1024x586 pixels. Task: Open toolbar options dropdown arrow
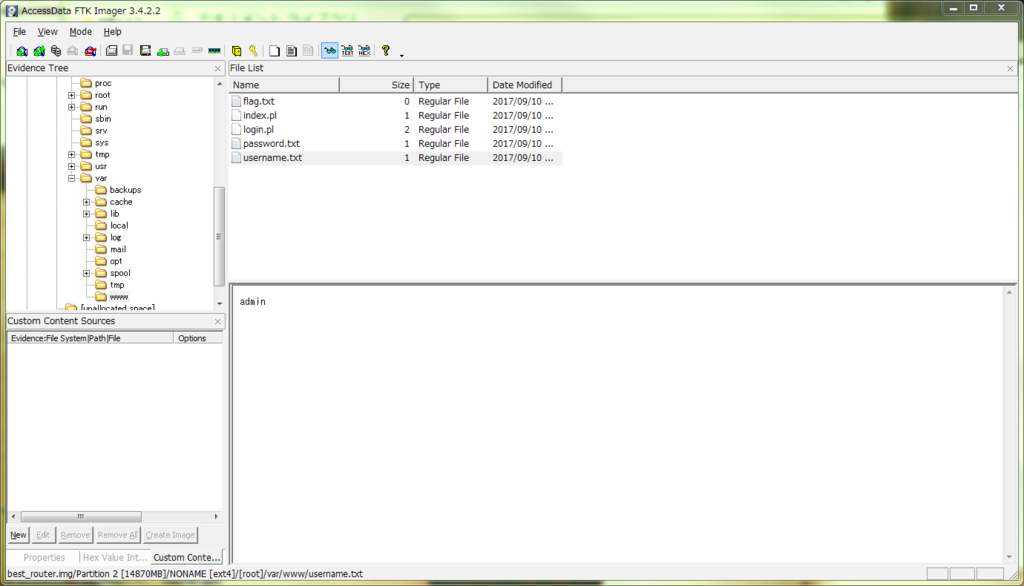[x=402, y=55]
